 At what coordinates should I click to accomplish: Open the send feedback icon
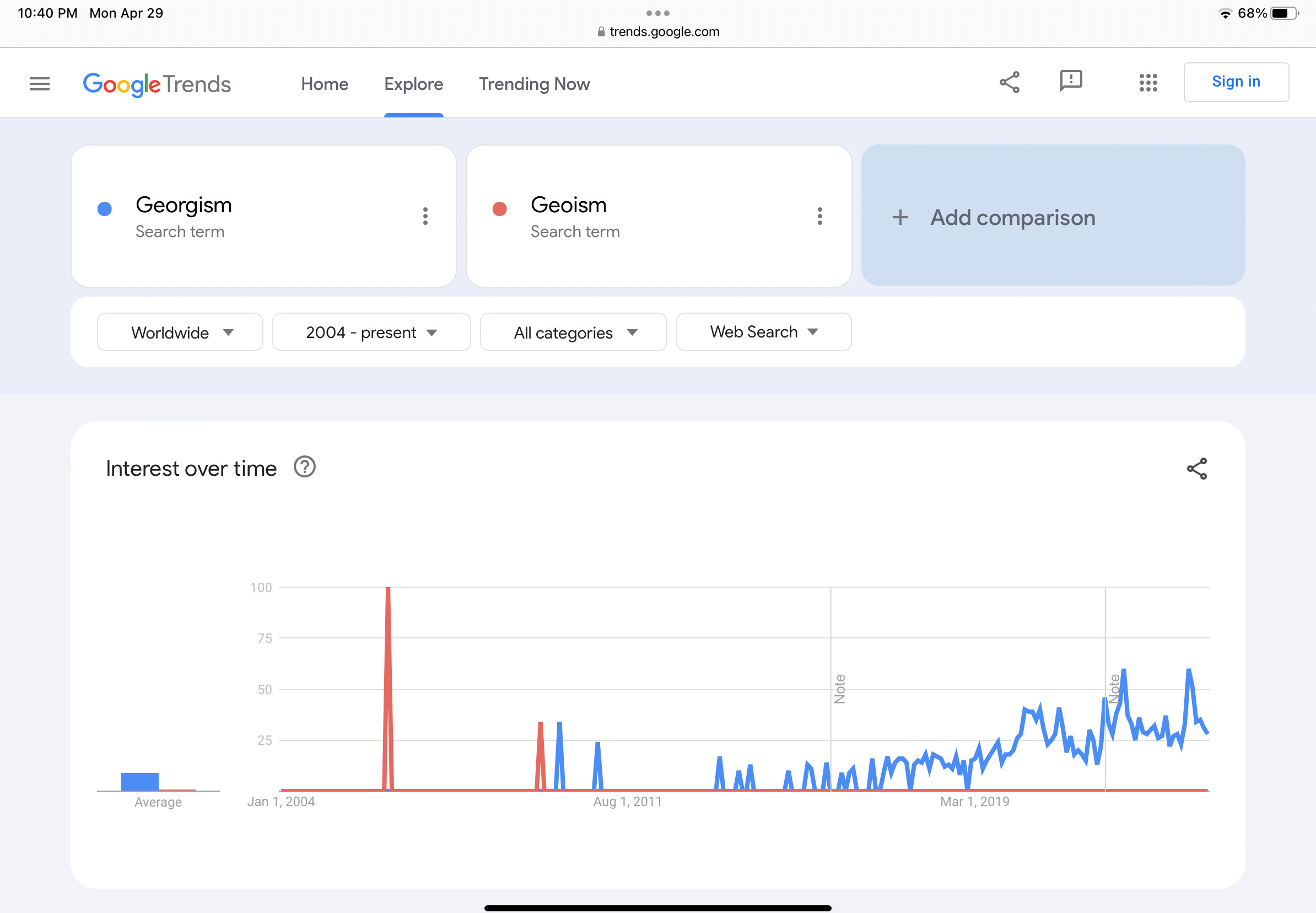(x=1071, y=81)
